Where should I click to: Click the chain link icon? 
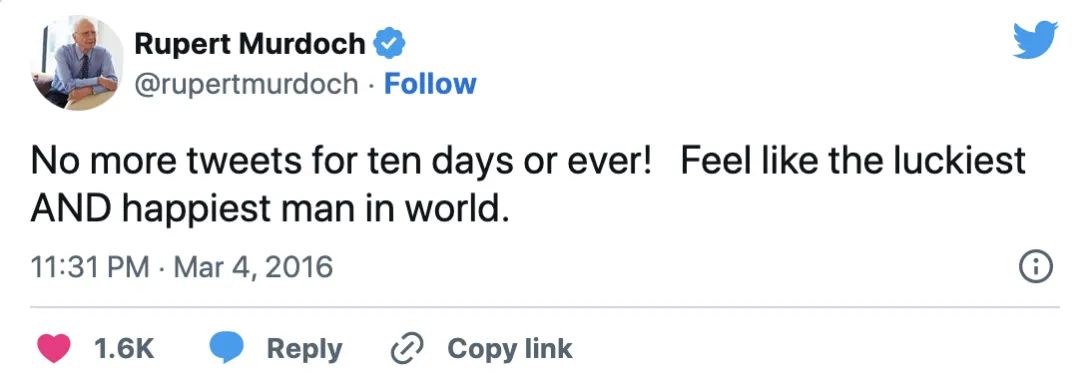click(407, 349)
